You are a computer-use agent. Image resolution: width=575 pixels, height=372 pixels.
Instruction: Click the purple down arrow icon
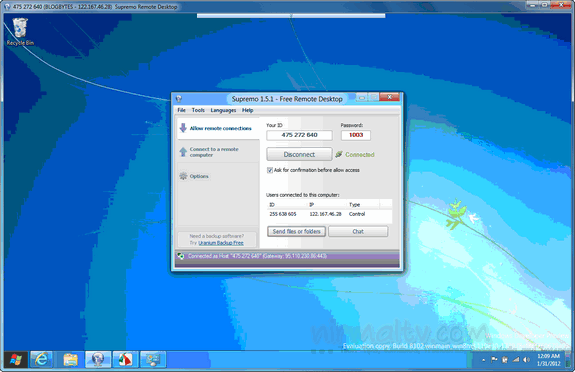click(x=183, y=128)
